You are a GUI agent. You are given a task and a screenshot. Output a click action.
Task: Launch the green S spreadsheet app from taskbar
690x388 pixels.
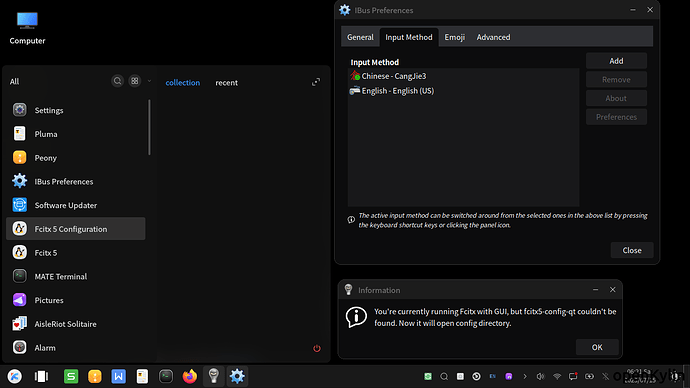click(x=71, y=376)
